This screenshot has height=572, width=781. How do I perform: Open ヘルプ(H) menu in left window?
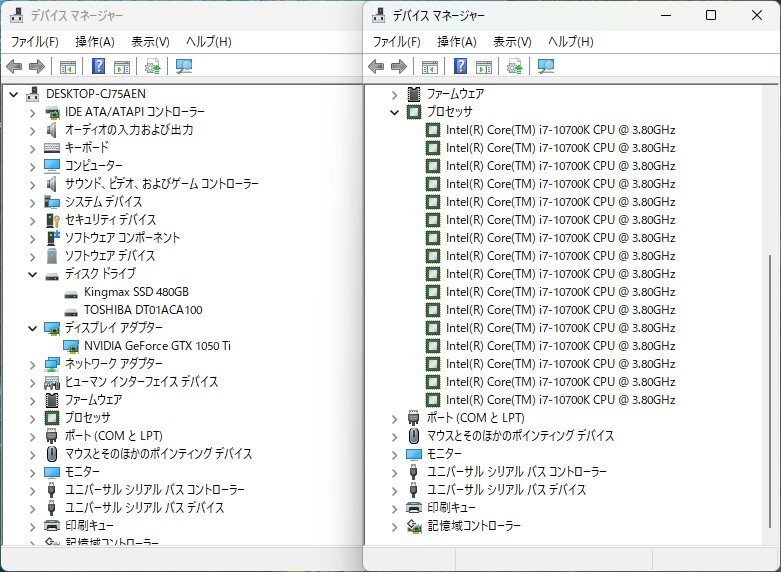coord(209,42)
